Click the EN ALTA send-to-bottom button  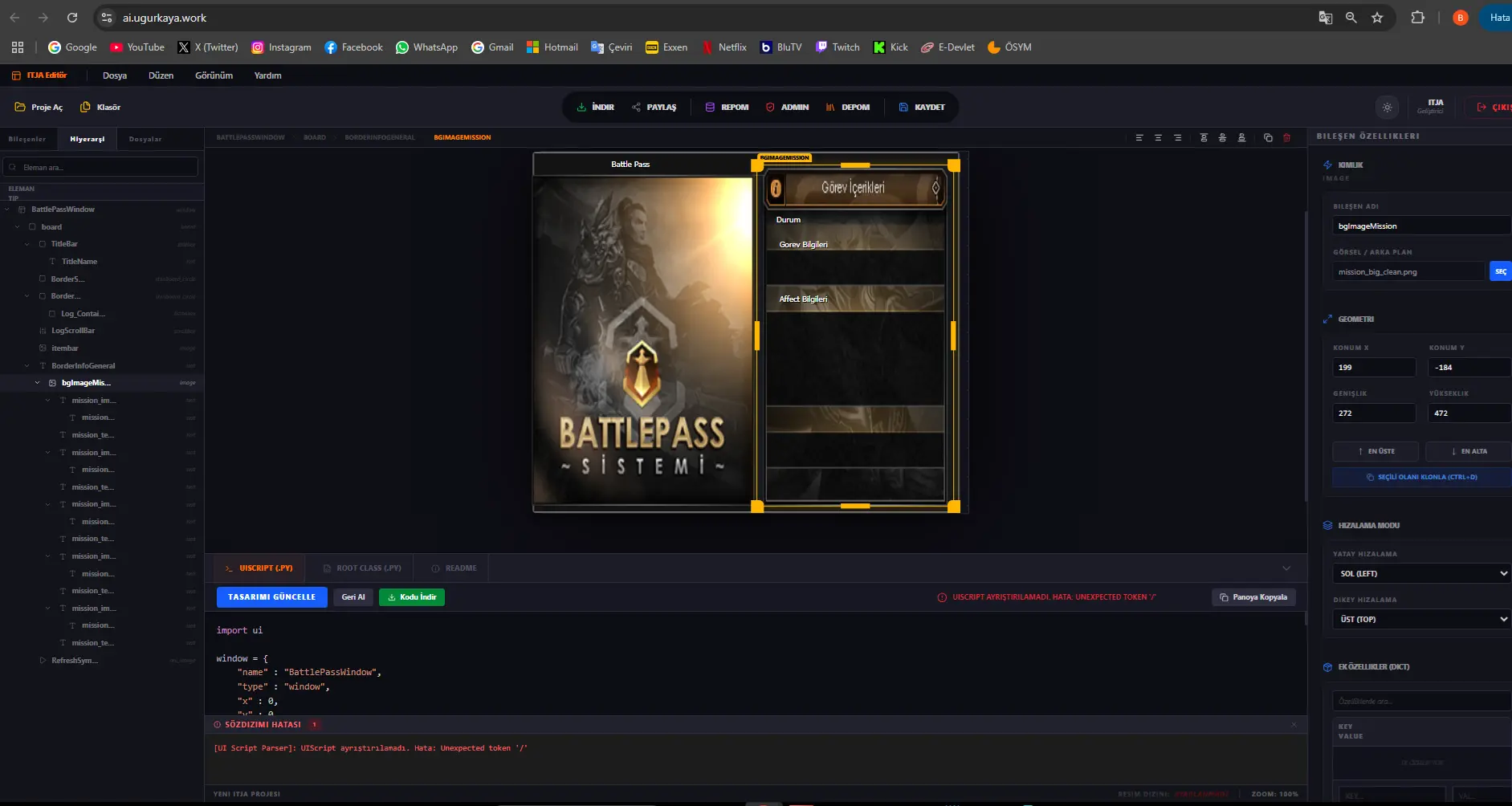click(1469, 451)
